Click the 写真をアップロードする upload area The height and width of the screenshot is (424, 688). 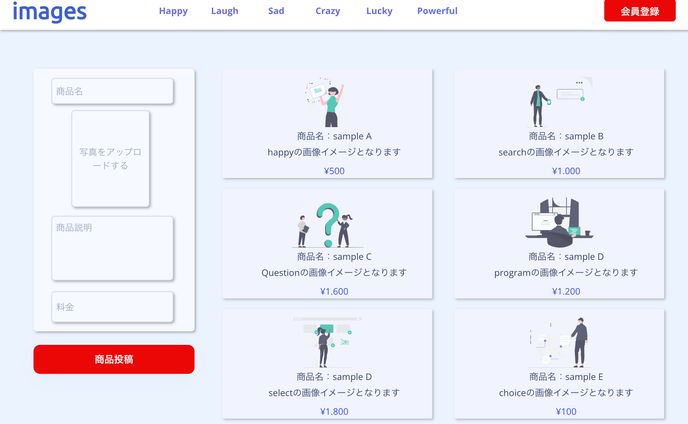pos(111,159)
